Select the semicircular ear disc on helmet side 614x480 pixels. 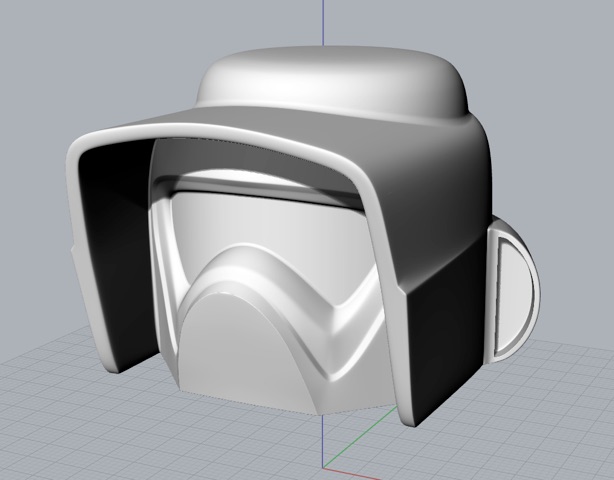click(514, 291)
